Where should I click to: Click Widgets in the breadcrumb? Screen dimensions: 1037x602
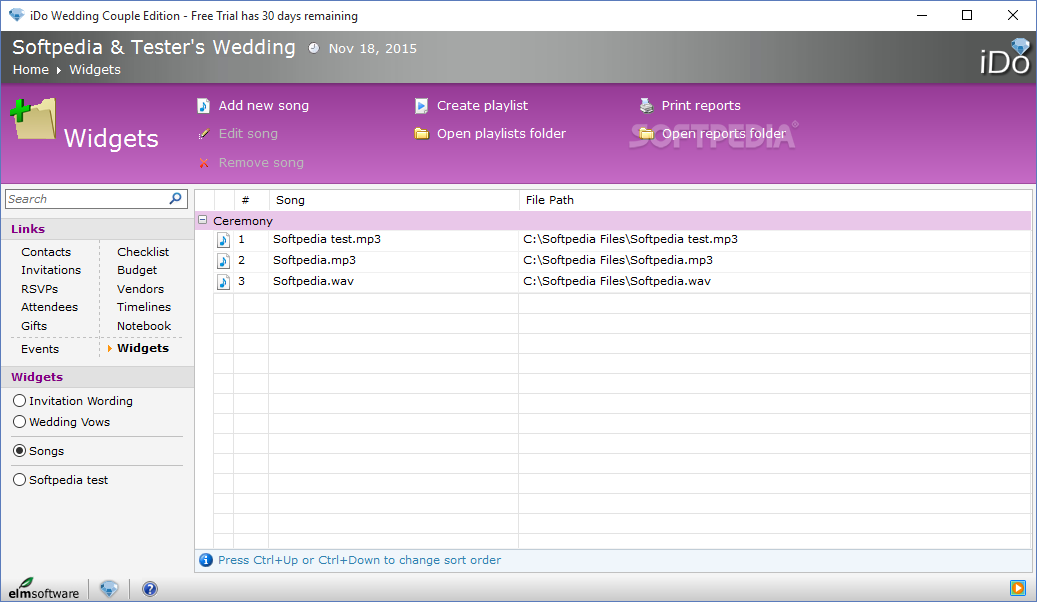tap(95, 69)
